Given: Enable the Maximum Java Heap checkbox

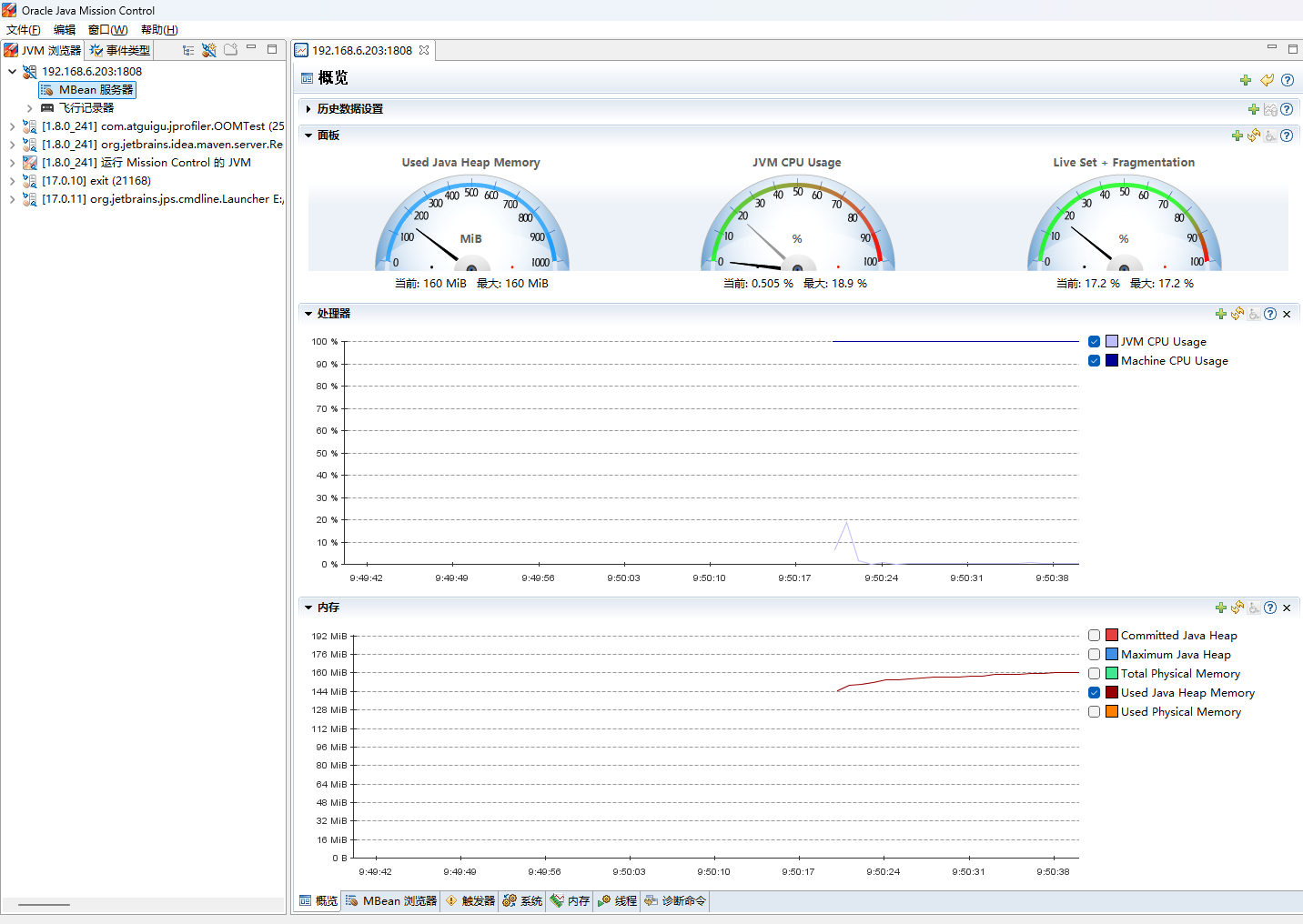Looking at the screenshot, I should click(1095, 655).
